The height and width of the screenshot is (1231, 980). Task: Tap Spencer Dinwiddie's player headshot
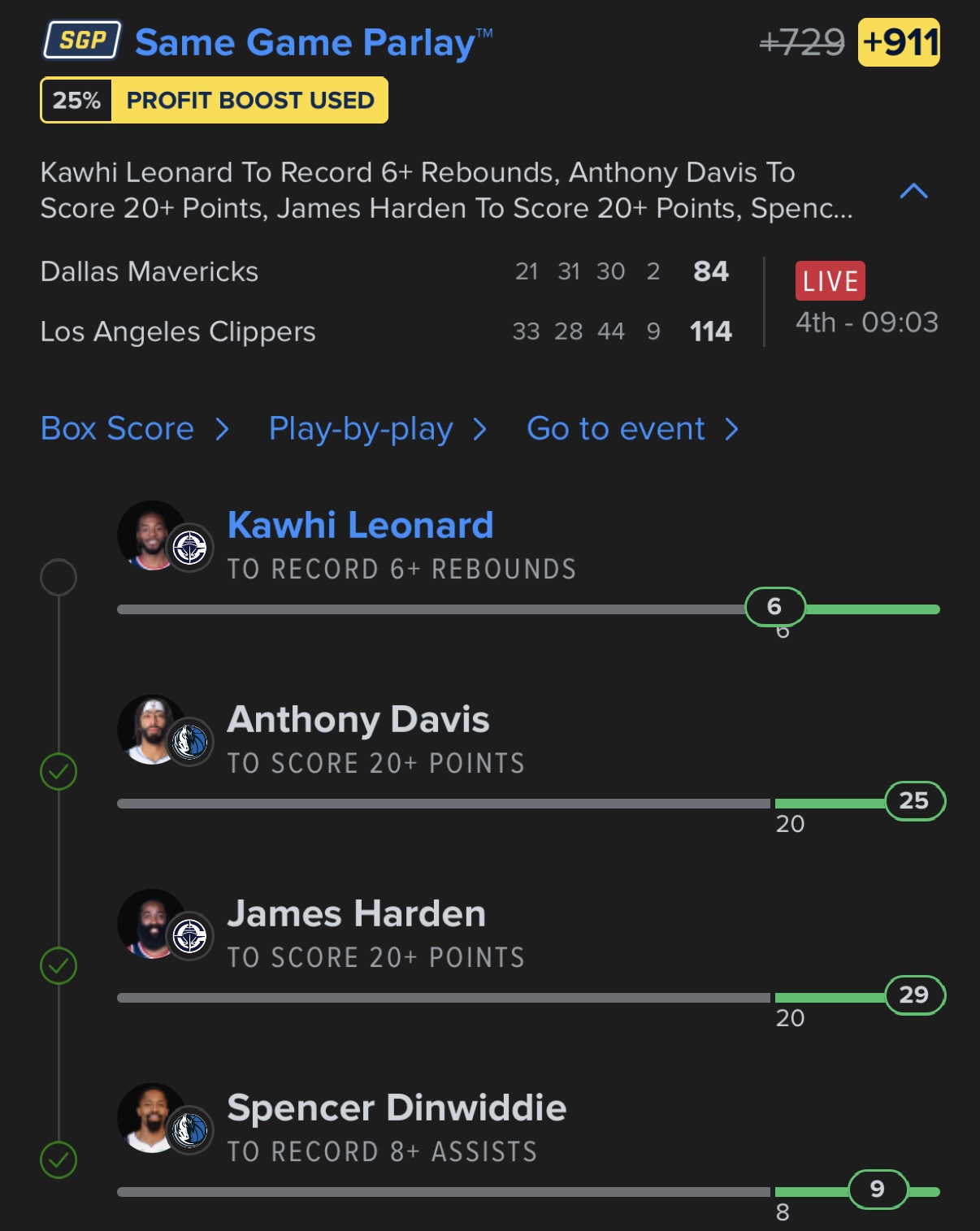click(152, 1118)
